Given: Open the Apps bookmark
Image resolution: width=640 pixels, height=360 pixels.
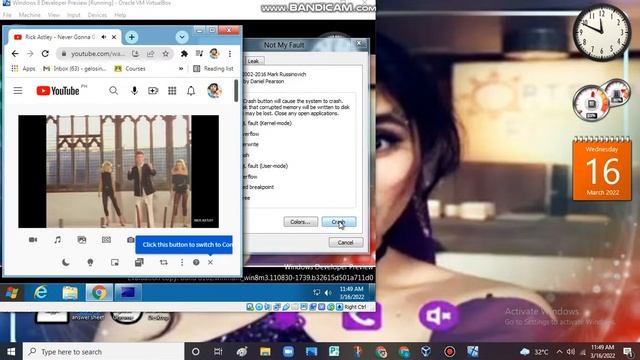Looking at the screenshot, I should pyautogui.click(x=23, y=69).
